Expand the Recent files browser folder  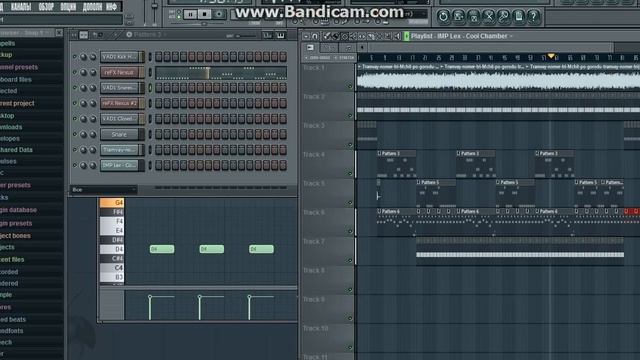point(12,260)
